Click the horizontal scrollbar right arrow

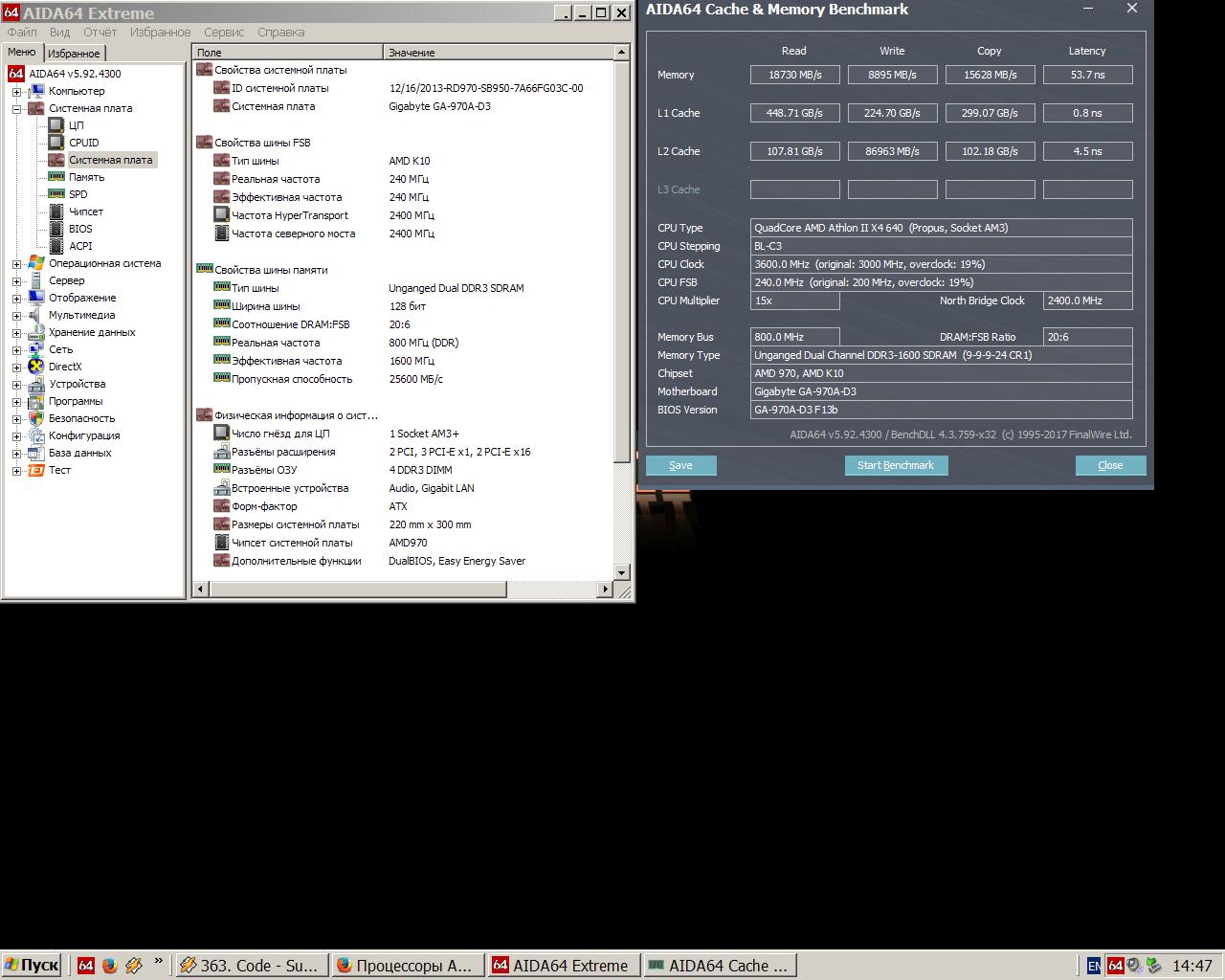tap(606, 590)
